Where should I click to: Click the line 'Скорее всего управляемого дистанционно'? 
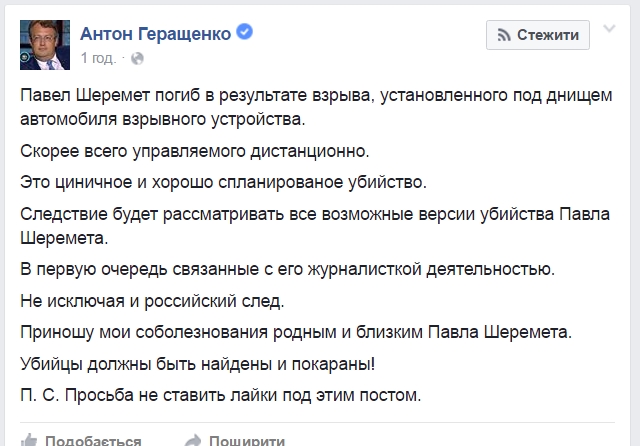pyautogui.click(x=194, y=151)
